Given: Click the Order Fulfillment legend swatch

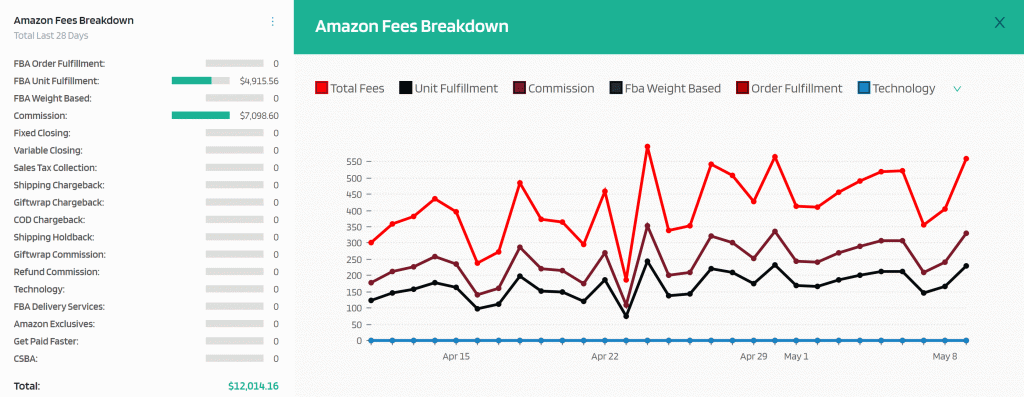Looking at the screenshot, I should click(x=743, y=88).
